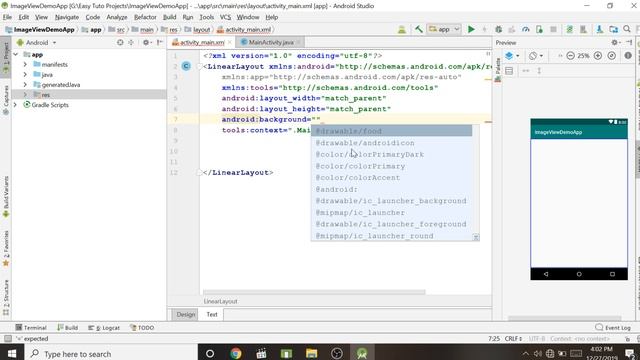Click the Scroll from Source target icon
640x360 pixels.
[120, 42]
